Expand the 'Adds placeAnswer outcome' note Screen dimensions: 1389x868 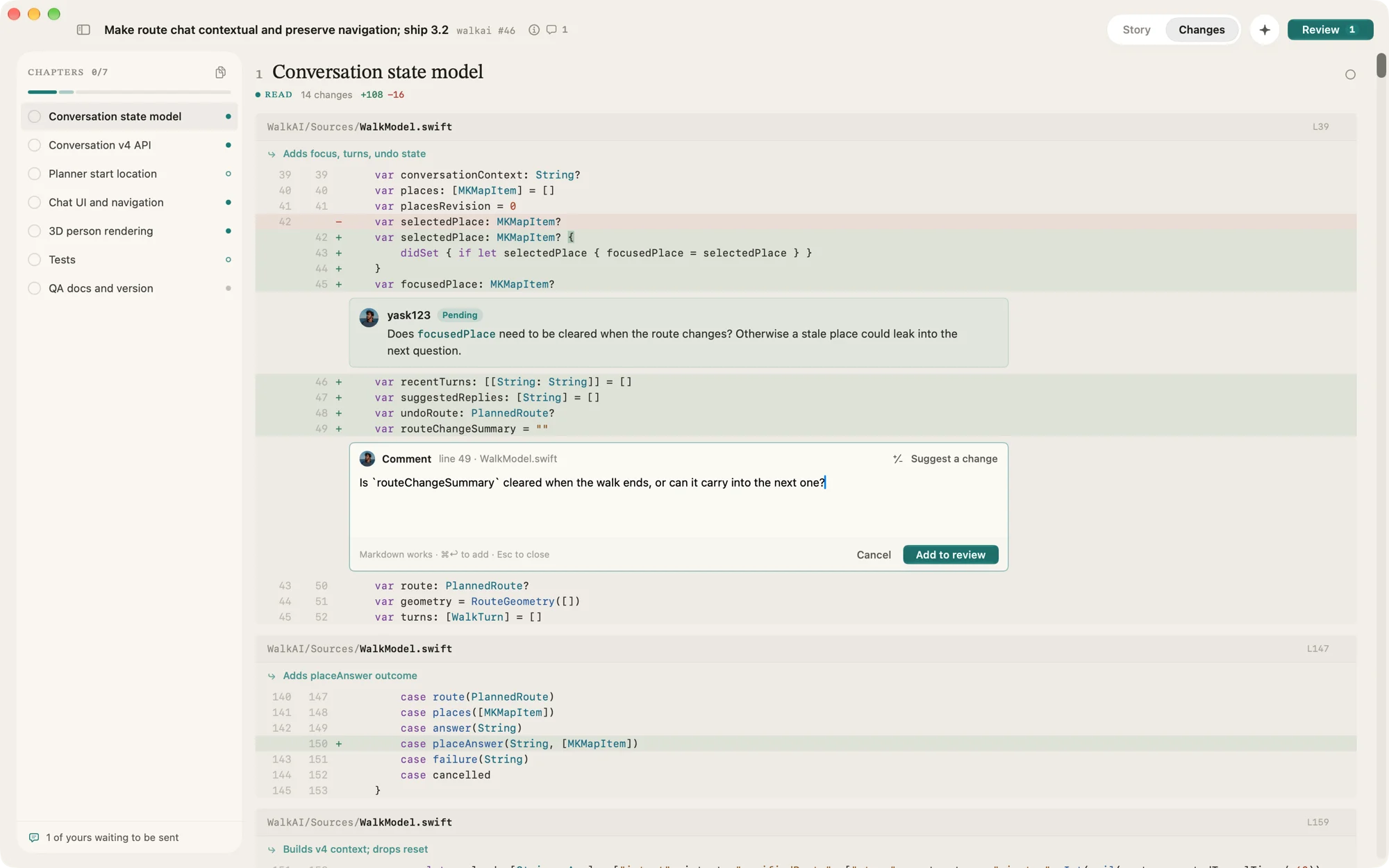tap(350, 676)
